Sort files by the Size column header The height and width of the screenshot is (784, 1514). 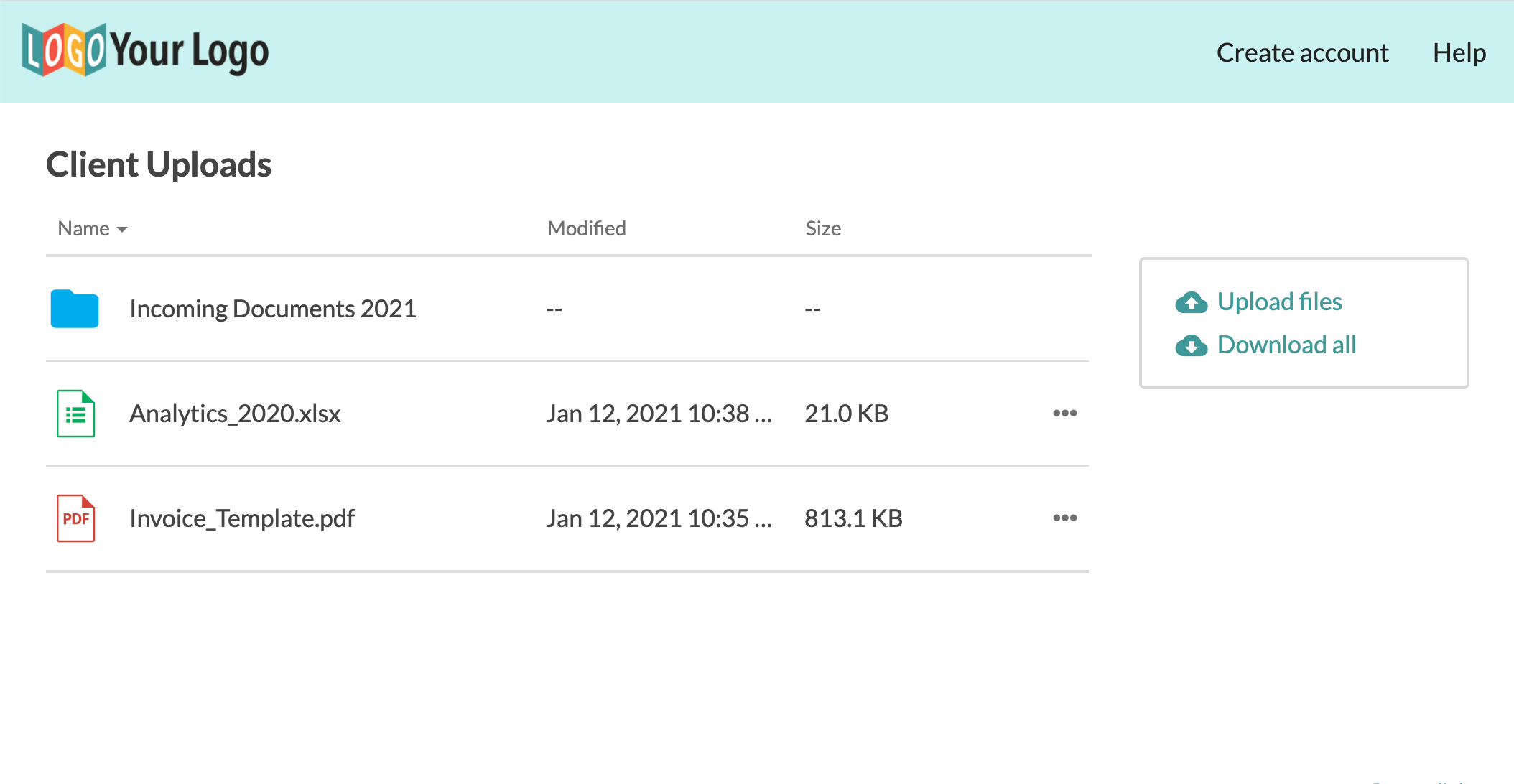point(822,228)
